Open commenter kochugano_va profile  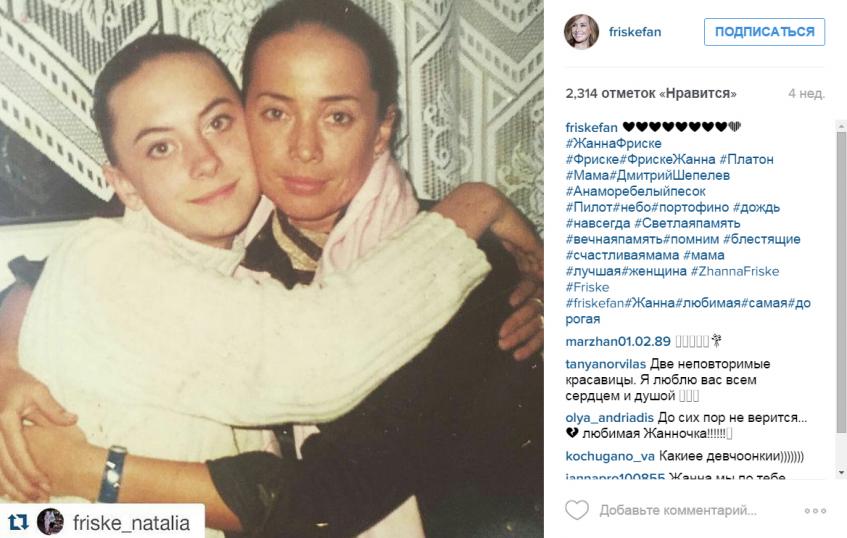(610, 456)
